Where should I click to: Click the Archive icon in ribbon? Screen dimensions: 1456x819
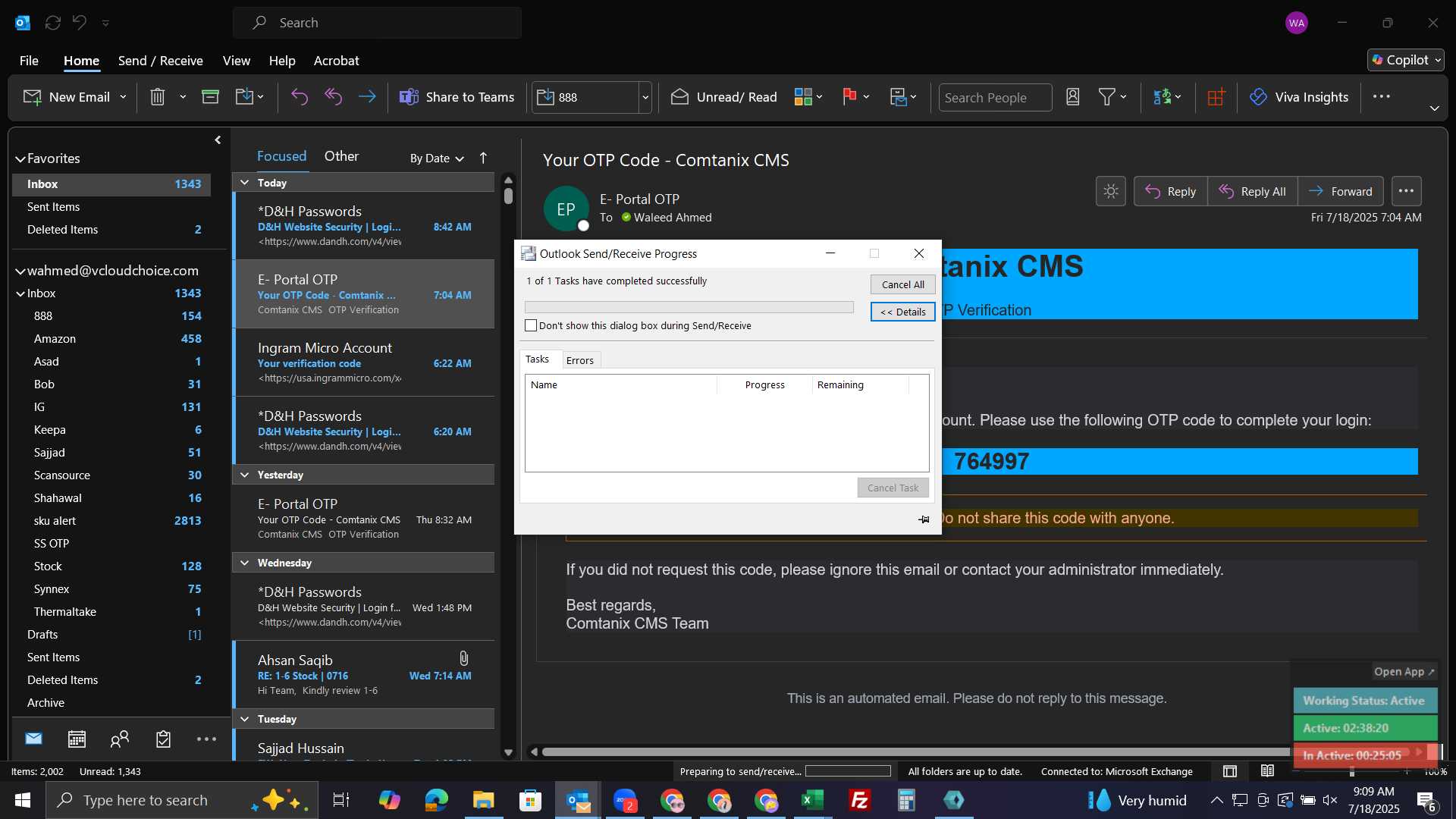210,97
